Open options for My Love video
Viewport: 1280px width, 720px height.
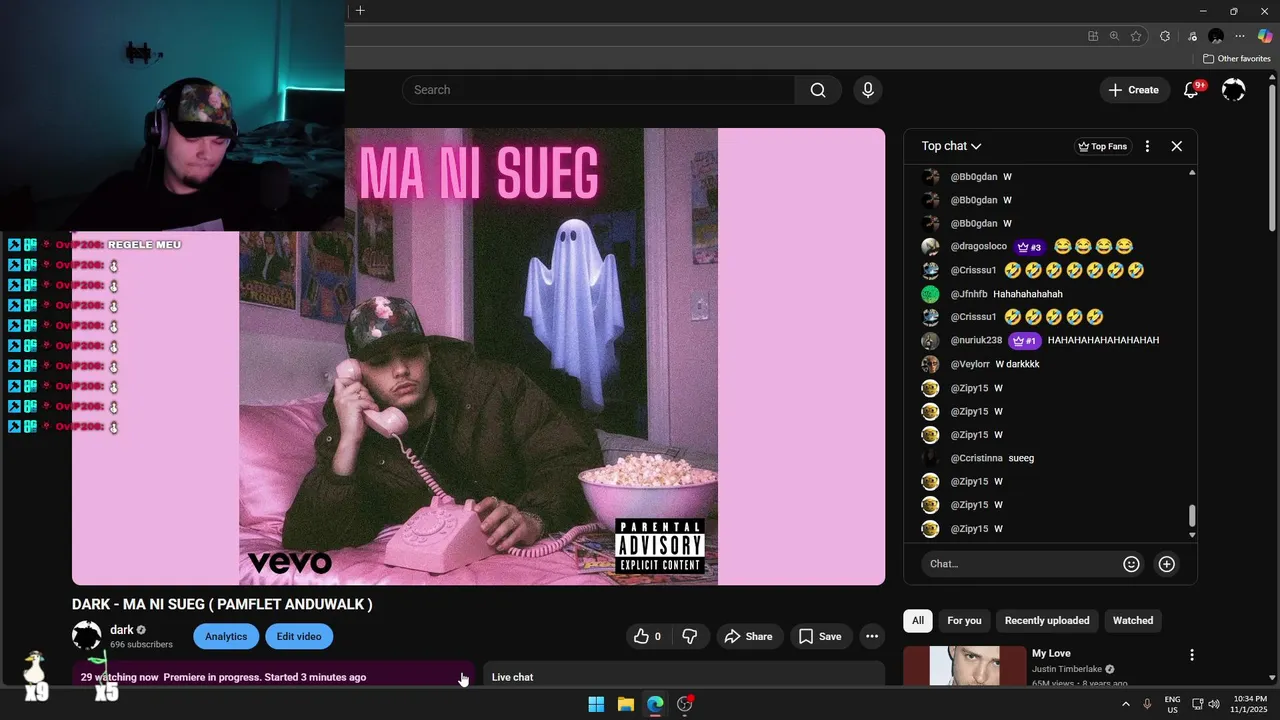coord(1191,655)
